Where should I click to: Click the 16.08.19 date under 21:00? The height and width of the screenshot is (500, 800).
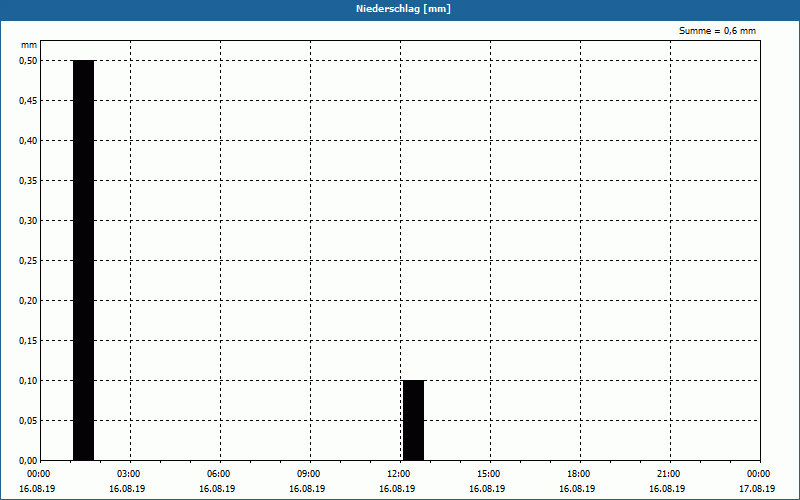pos(667,488)
